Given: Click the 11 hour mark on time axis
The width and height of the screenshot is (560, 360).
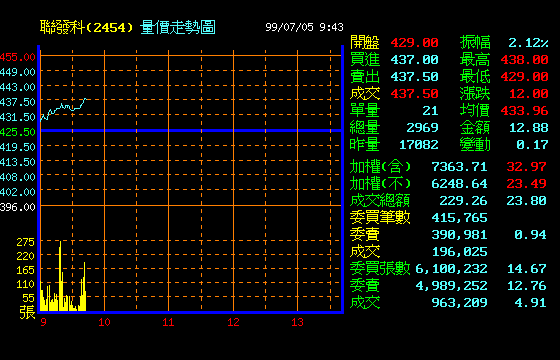Looking at the screenshot, I should point(168,322).
